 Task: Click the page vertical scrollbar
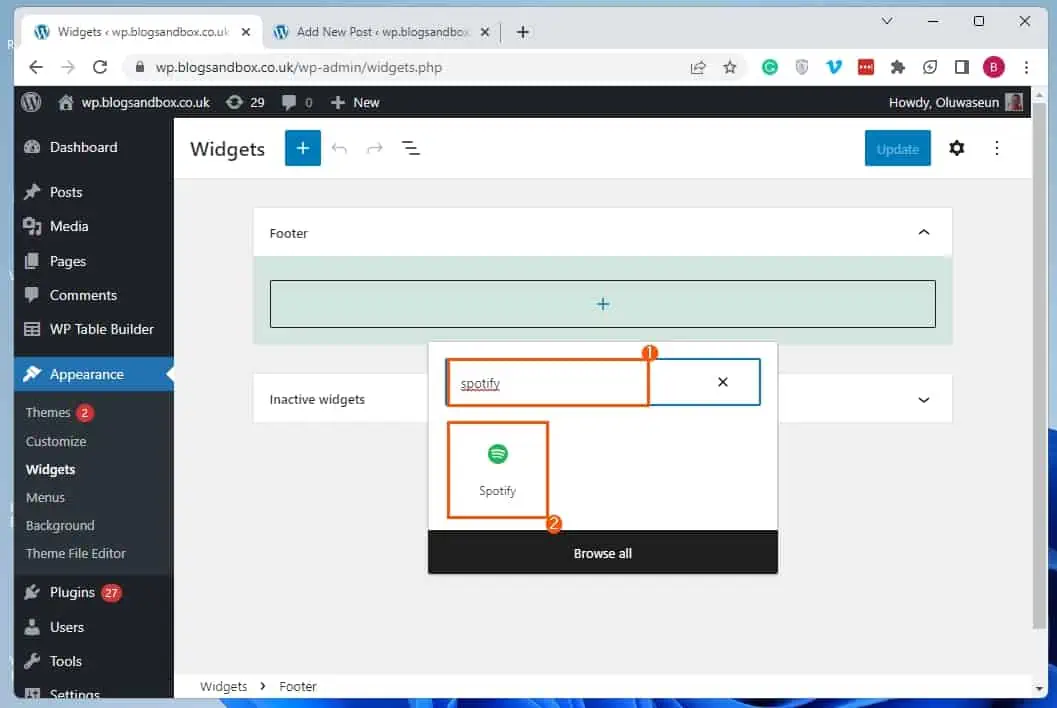(x=1039, y=364)
